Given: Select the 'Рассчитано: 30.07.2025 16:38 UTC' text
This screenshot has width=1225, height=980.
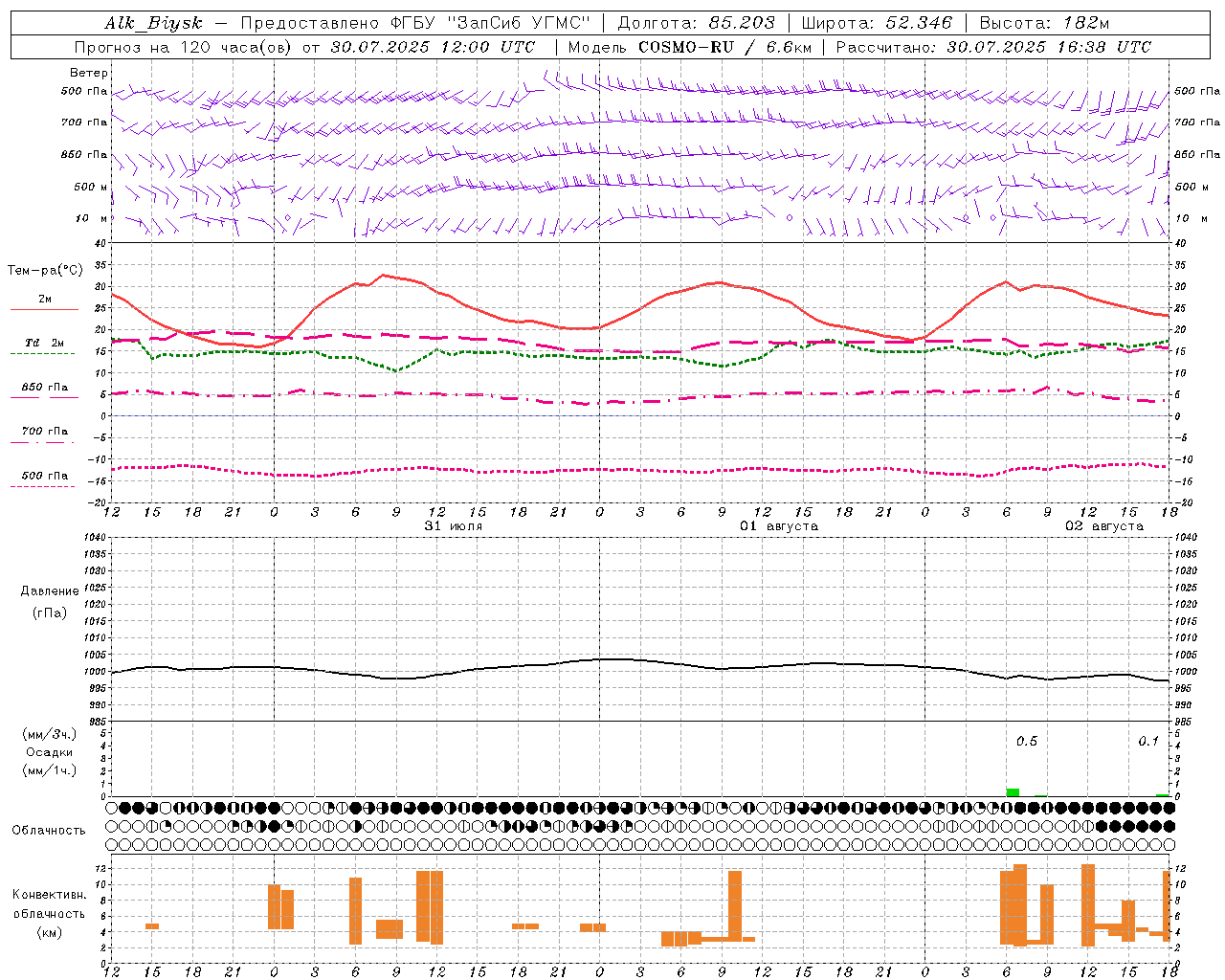Looking at the screenshot, I should coord(993,47).
